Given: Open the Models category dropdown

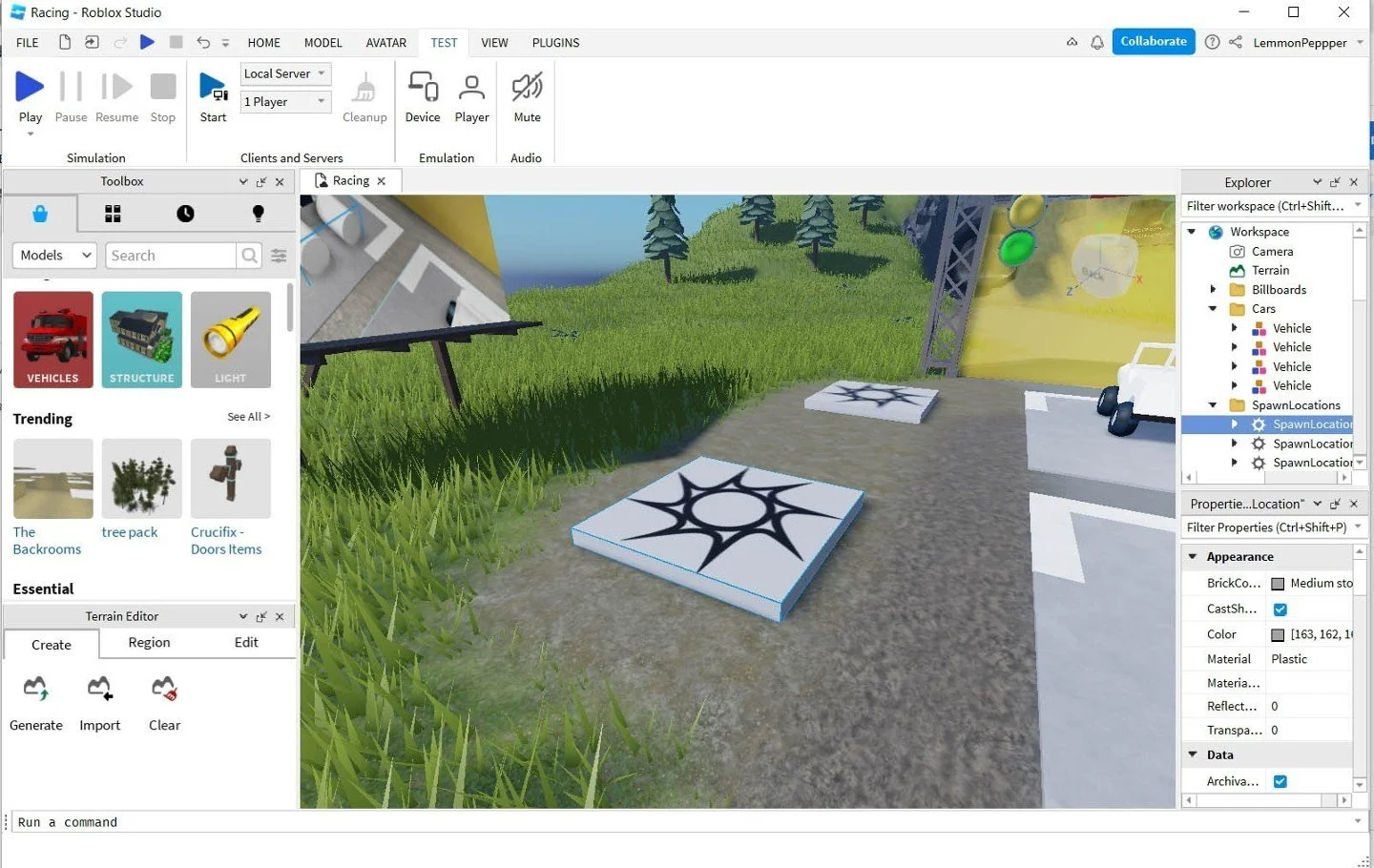Looking at the screenshot, I should click(55, 256).
